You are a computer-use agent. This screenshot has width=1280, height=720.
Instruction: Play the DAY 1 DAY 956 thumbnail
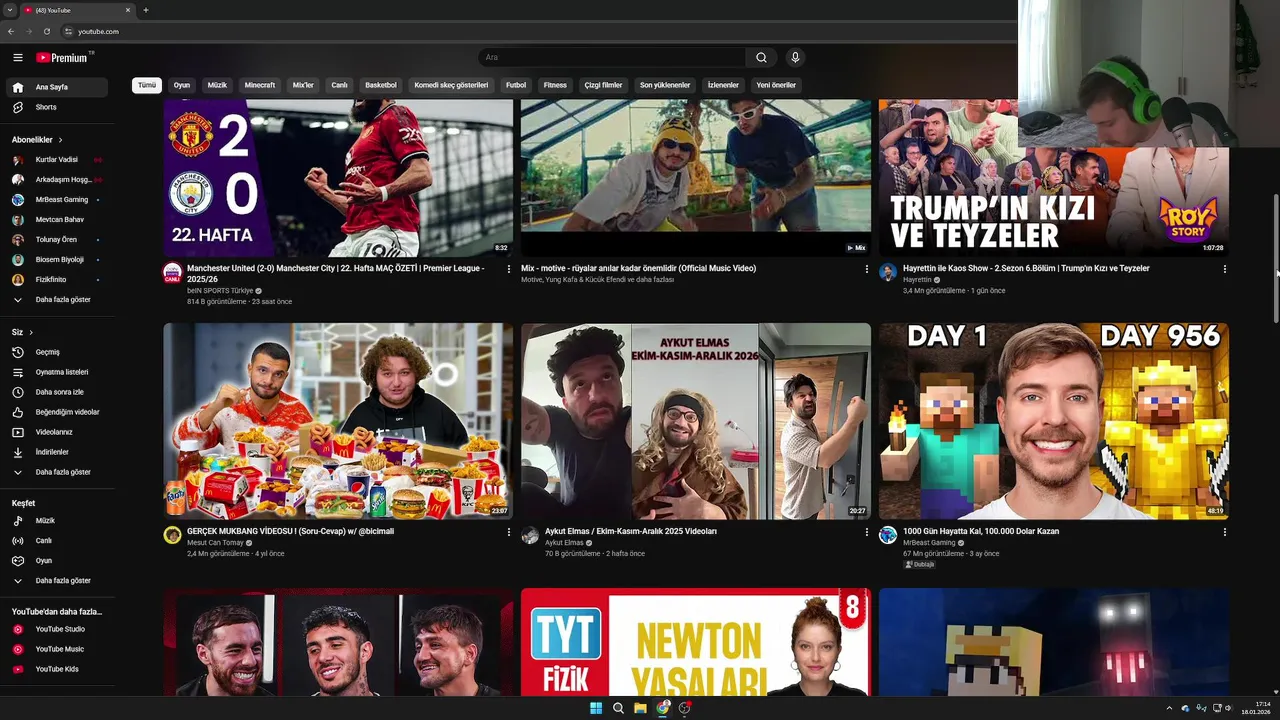[x=1054, y=421]
